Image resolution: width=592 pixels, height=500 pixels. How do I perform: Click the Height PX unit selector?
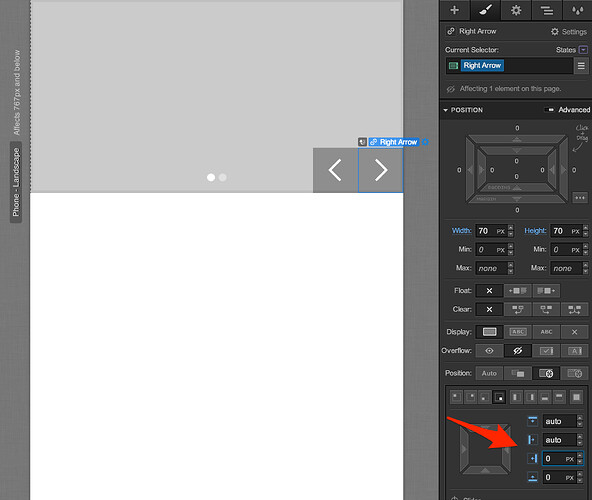pos(575,231)
